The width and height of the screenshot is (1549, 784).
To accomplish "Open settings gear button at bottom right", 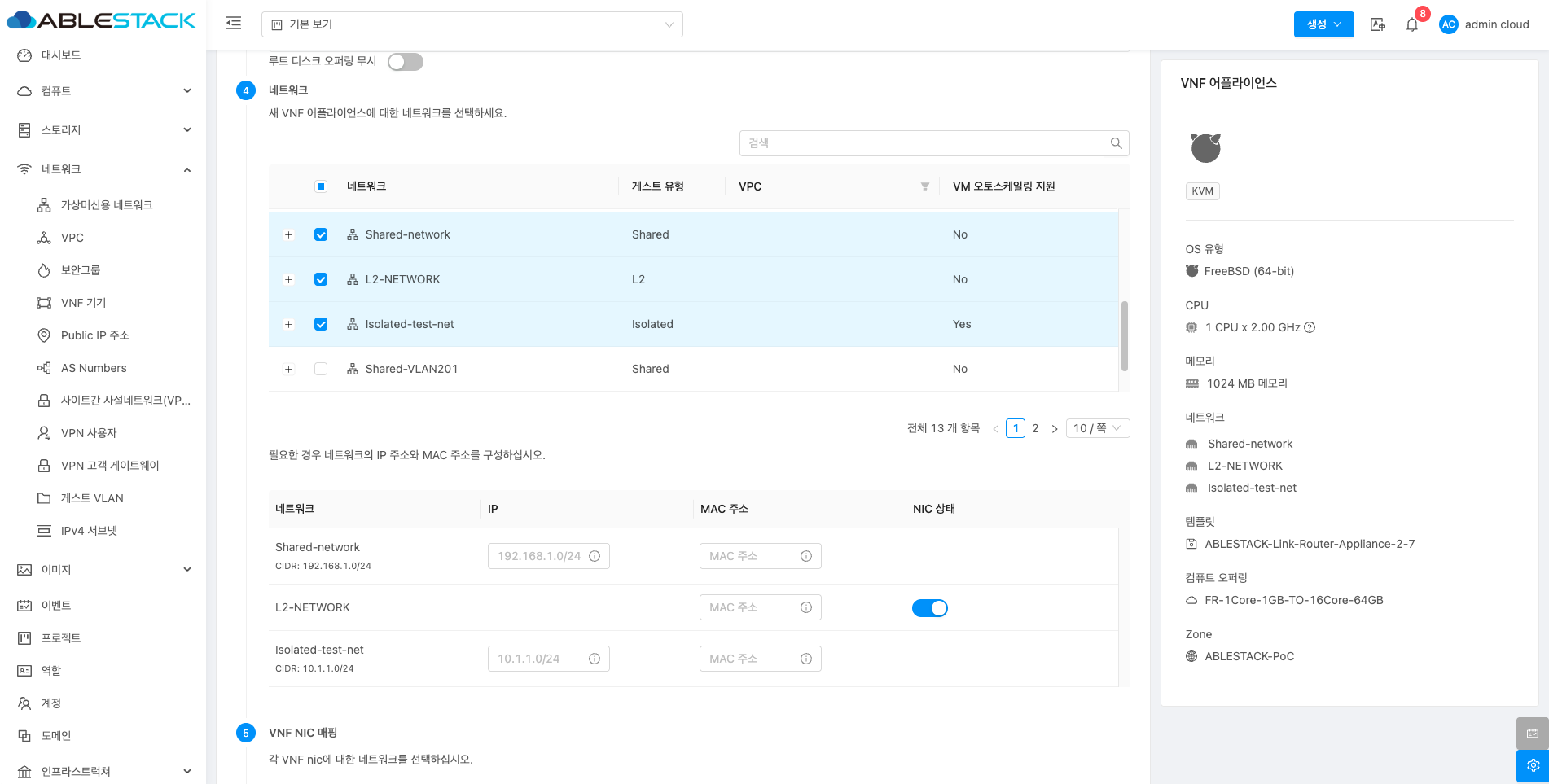I will [1532, 765].
